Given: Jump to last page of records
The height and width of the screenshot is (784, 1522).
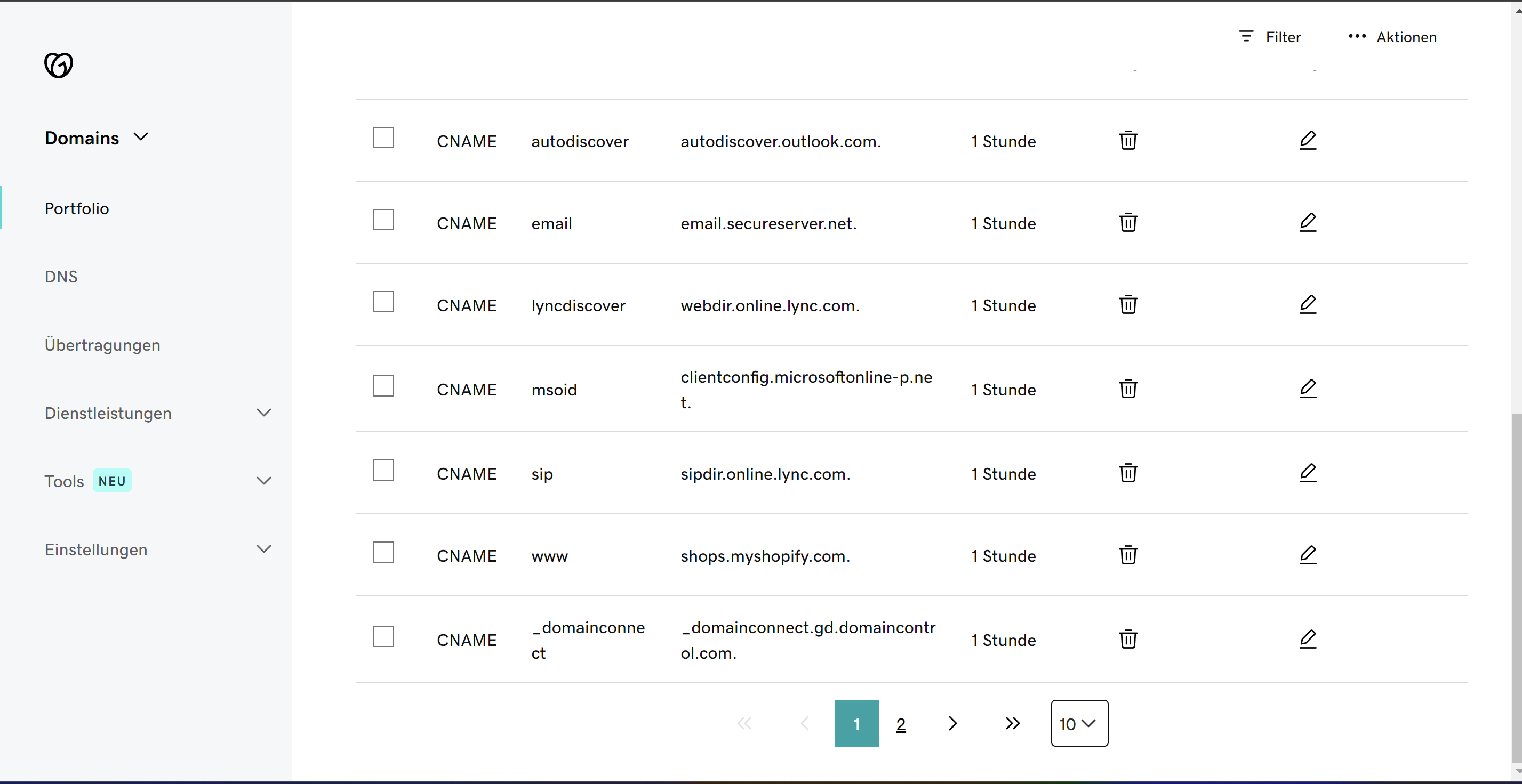Looking at the screenshot, I should 1012,723.
